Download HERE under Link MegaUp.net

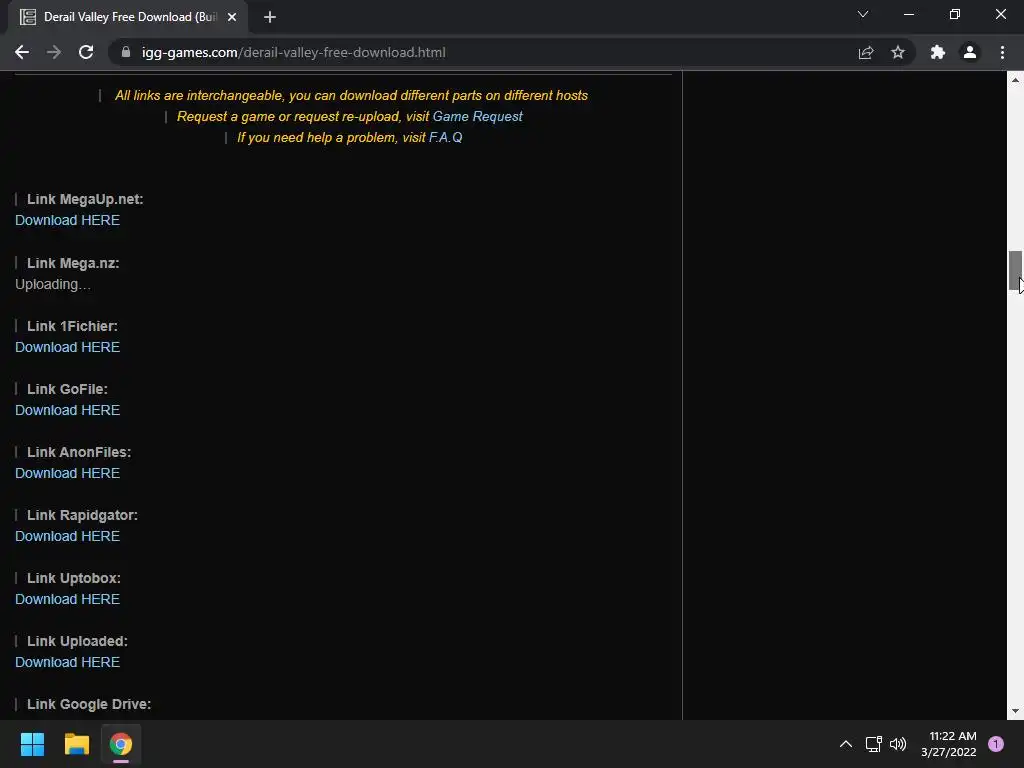point(67,220)
